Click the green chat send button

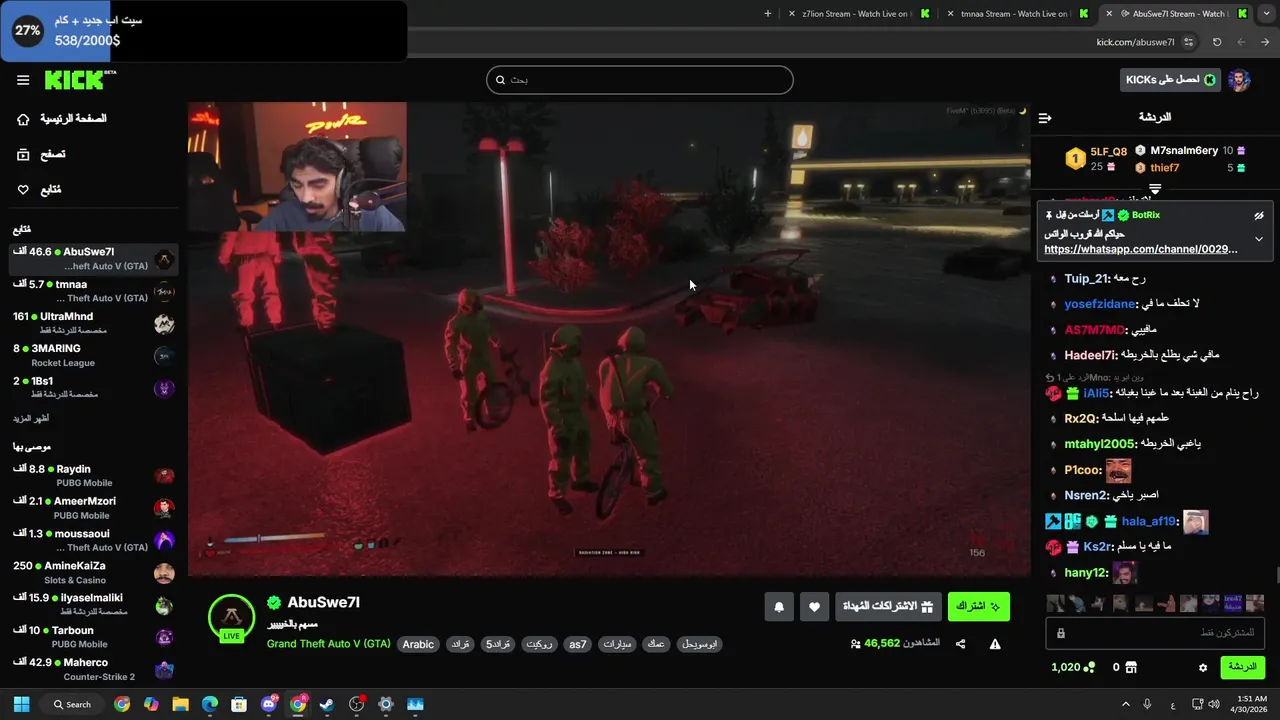(1242, 667)
